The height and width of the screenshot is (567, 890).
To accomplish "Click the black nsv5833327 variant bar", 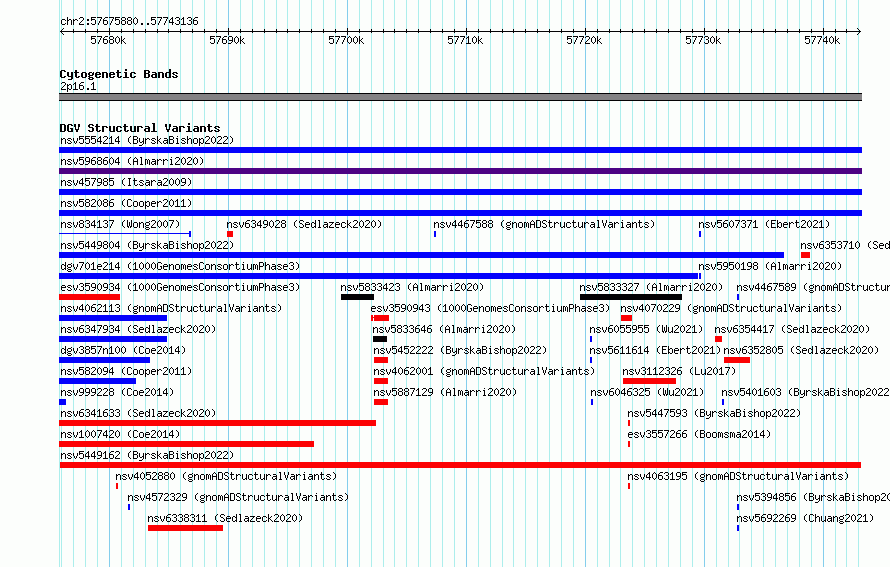I will click(x=631, y=297).
